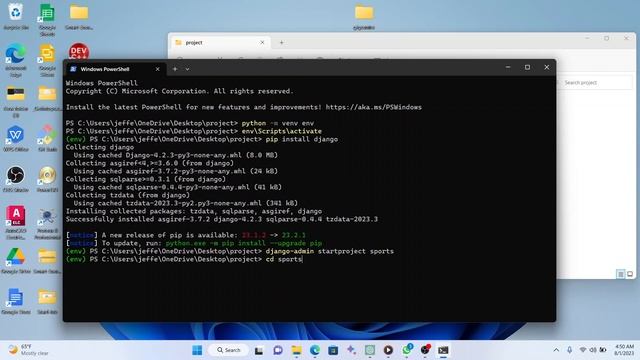This screenshot has width=640, height=360.
Task: Click 'django-admin startproject sports' in the terminal
Action: tap(329, 251)
